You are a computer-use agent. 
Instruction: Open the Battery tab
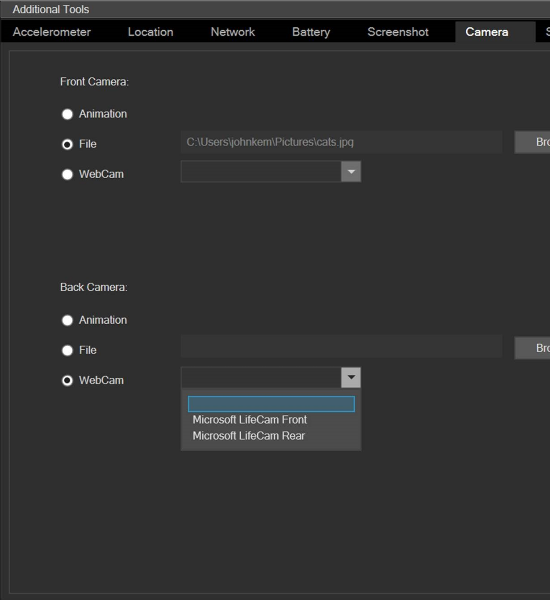[x=311, y=32]
